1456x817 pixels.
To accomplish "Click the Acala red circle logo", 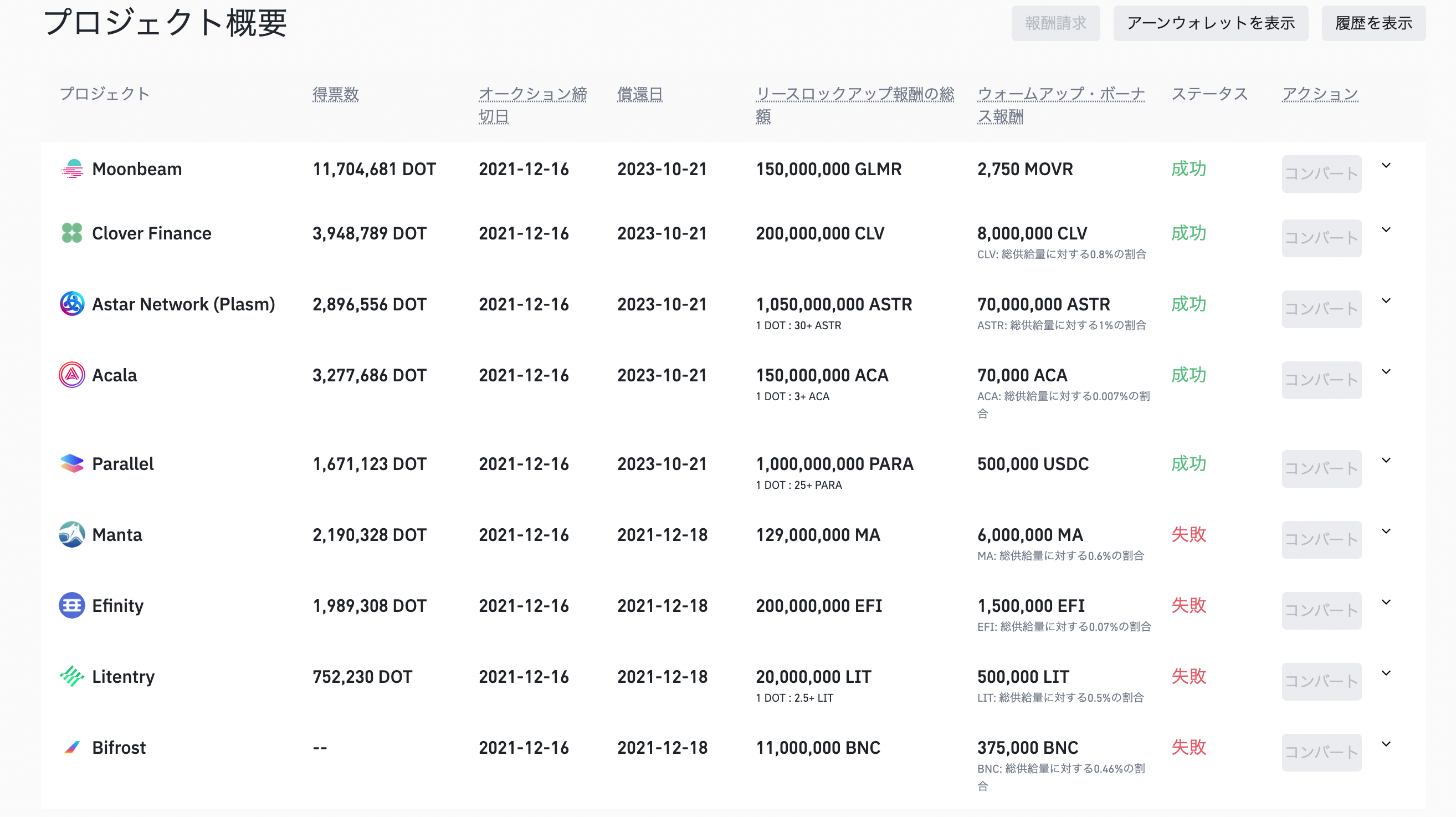I will (72, 375).
